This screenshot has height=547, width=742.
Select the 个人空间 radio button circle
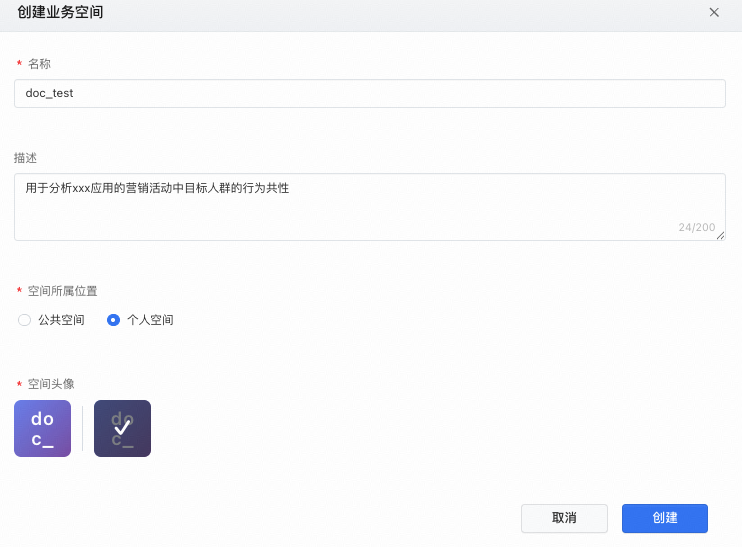click(114, 320)
